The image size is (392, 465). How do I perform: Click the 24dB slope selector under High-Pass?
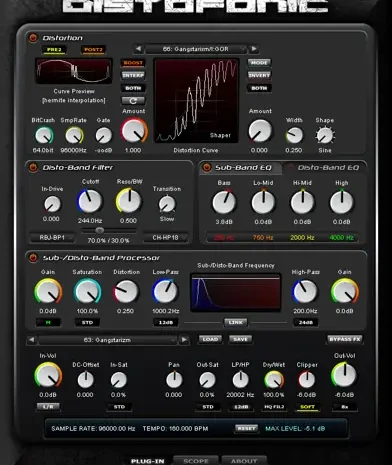[x=305, y=322]
